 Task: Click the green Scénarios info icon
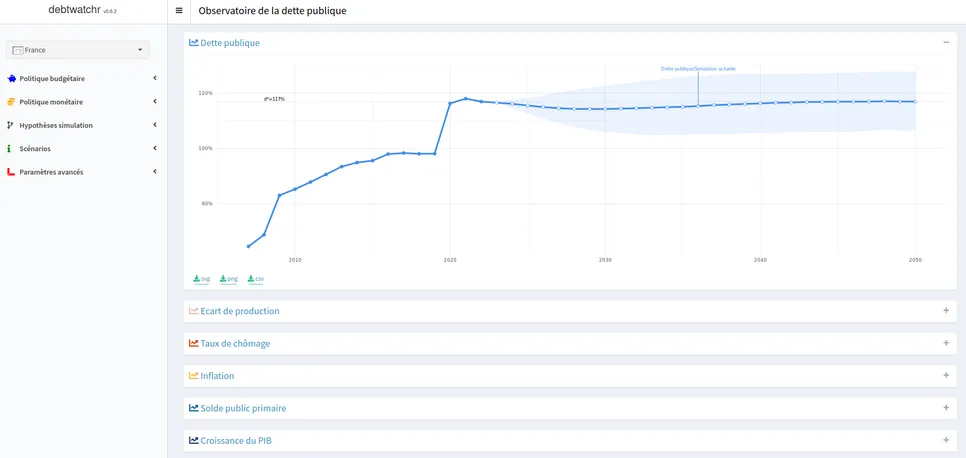(x=9, y=149)
